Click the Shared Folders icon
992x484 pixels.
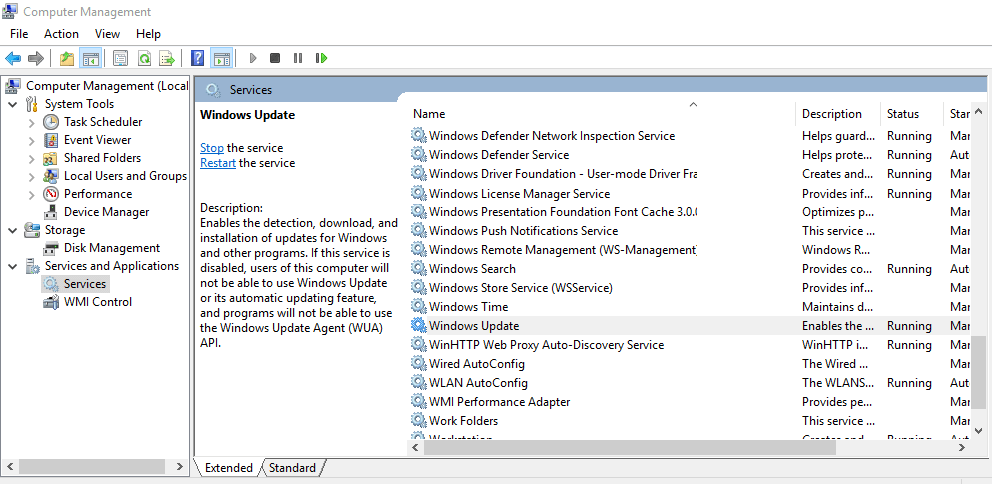pyautogui.click(x=51, y=158)
